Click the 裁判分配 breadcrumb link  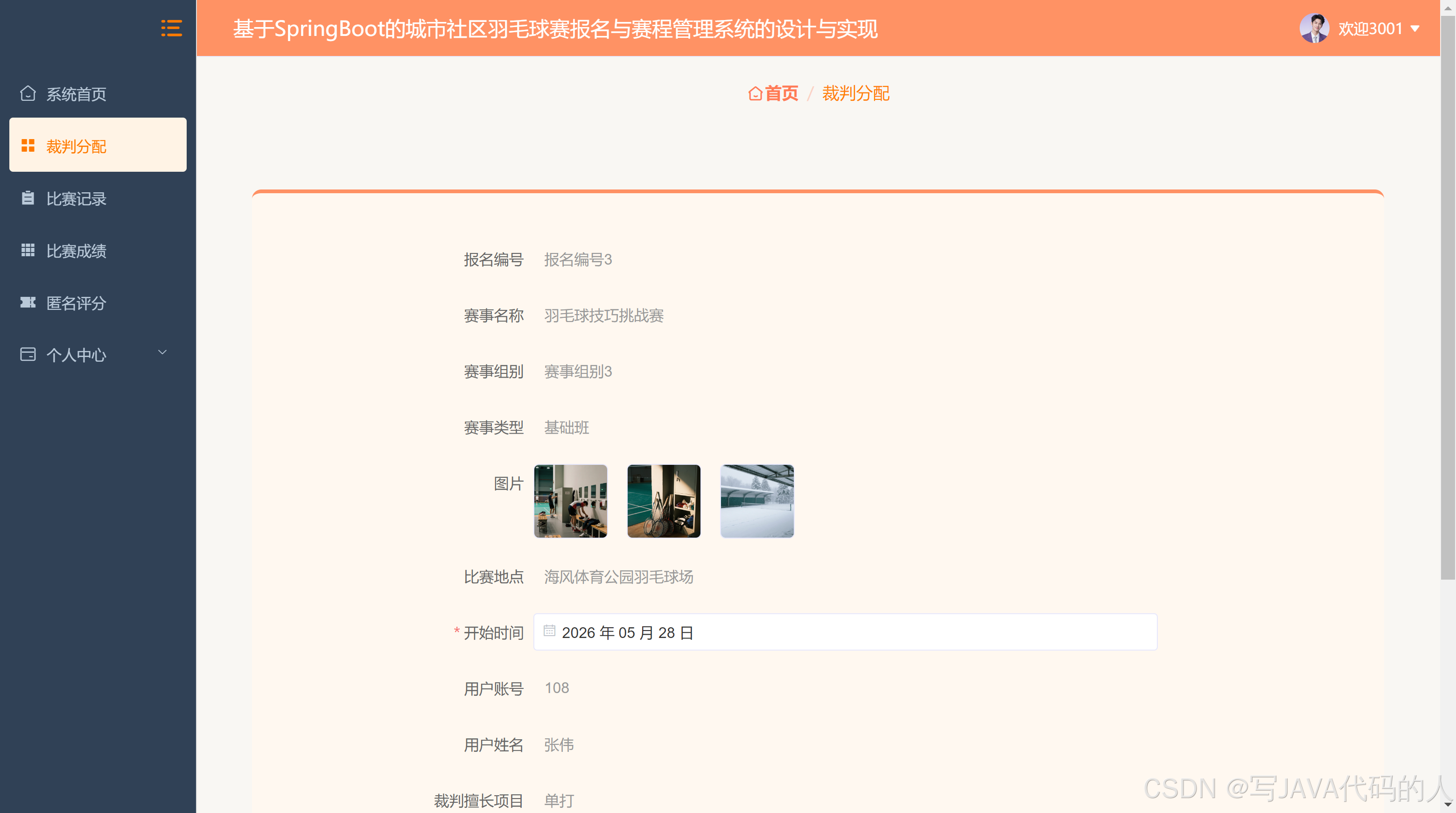(856, 93)
